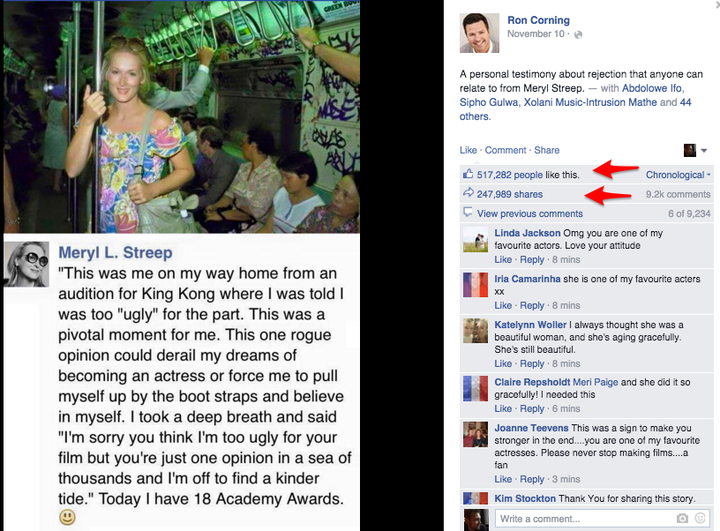This screenshot has width=720, height=531.
Task: Attach a photo using the camera icon
Action: tap(682, 519)
